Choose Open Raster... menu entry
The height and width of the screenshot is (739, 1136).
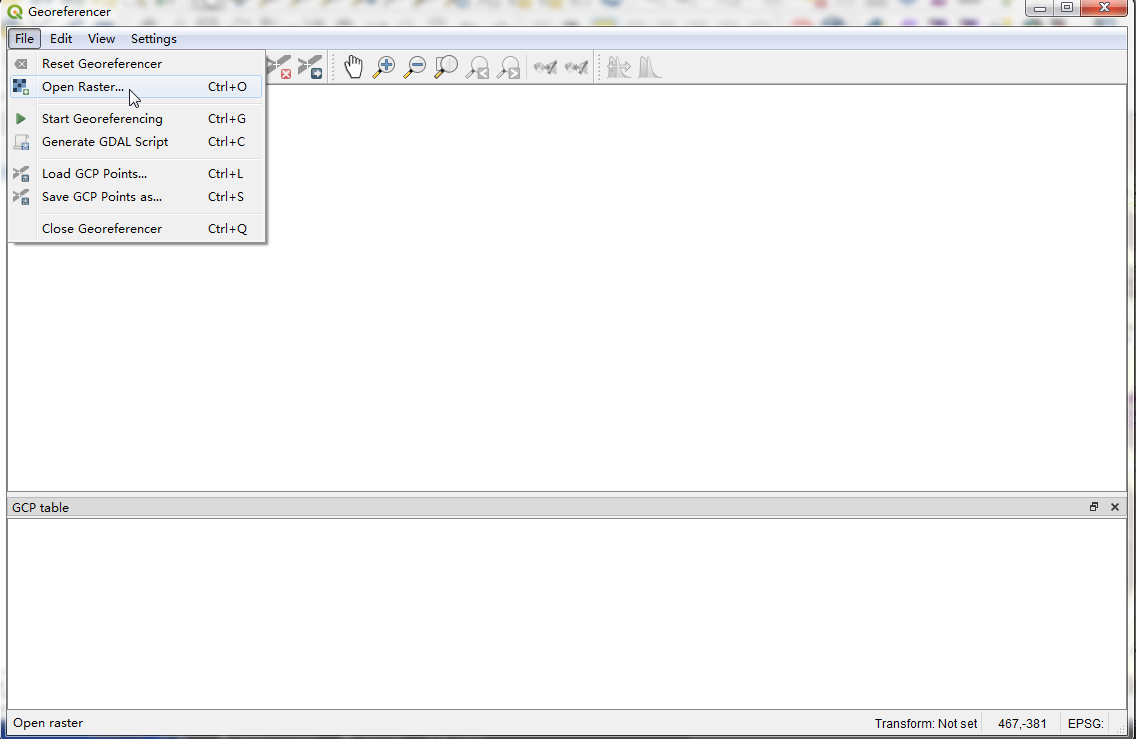(x=136, y=87)
